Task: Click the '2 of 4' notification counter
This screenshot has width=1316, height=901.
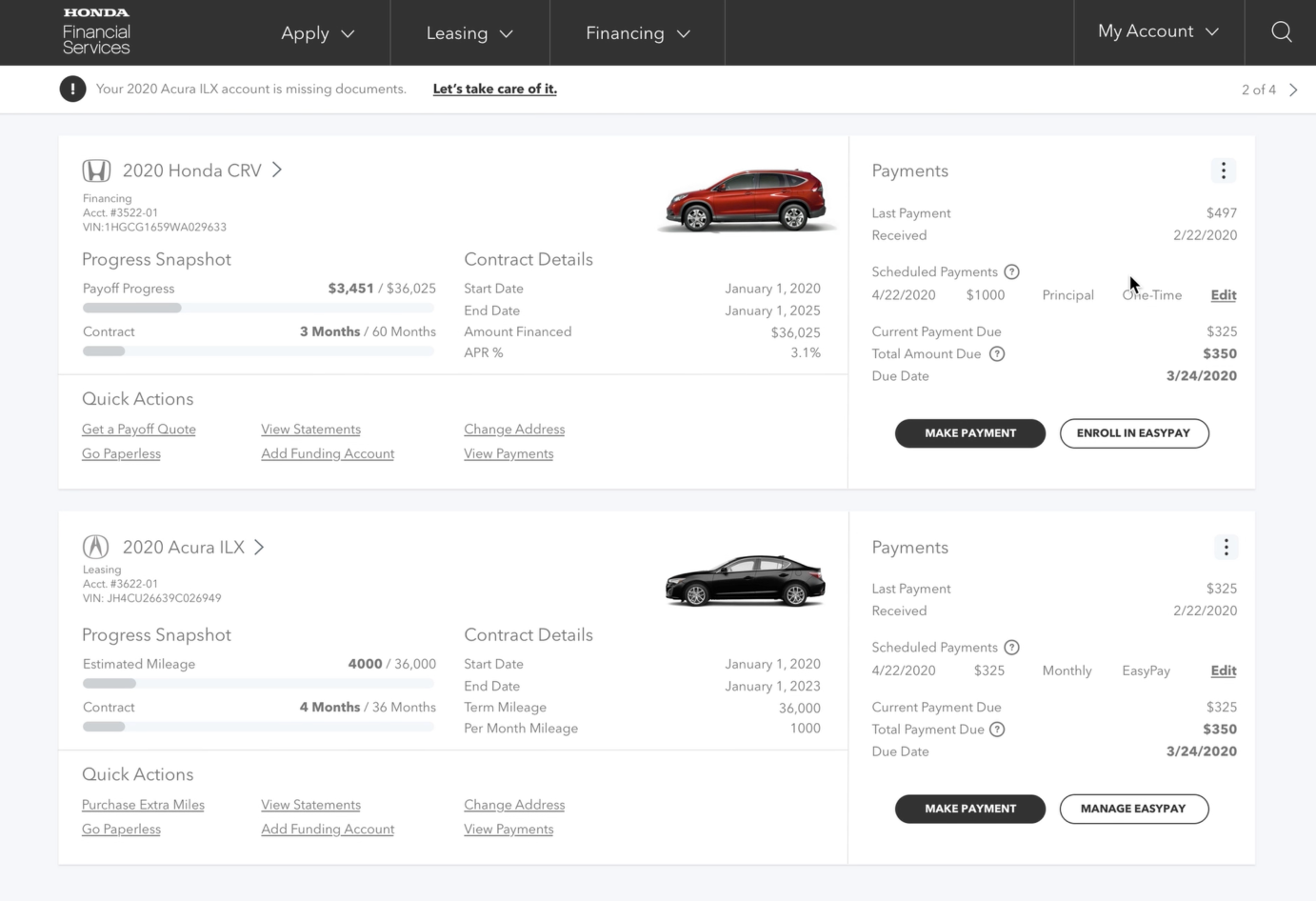Action: (x=1258, y=90)
